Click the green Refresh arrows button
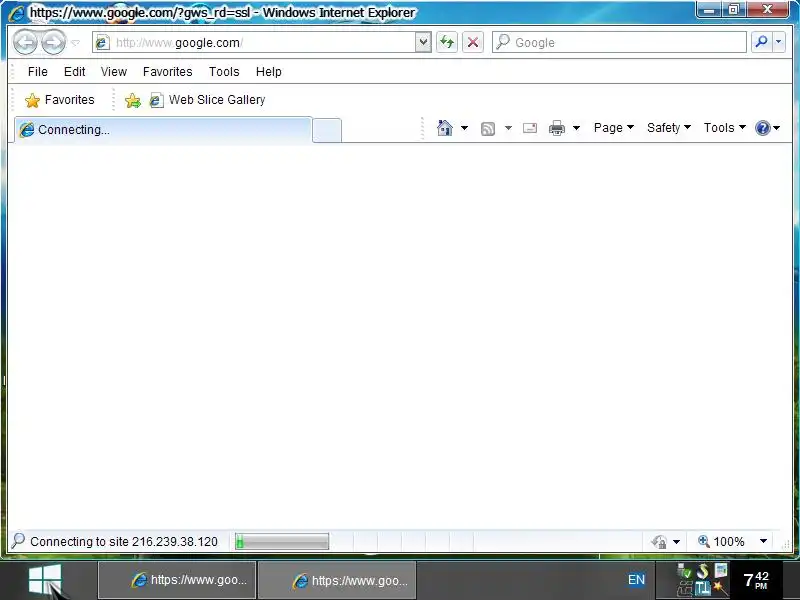 (x=447, y=42)
